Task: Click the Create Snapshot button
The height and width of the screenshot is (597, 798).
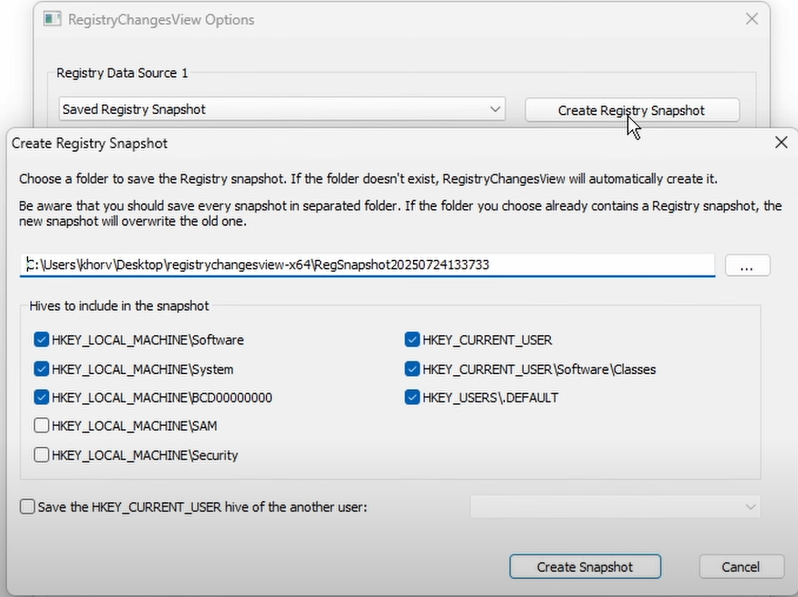Action: click(x=585, y=566)
